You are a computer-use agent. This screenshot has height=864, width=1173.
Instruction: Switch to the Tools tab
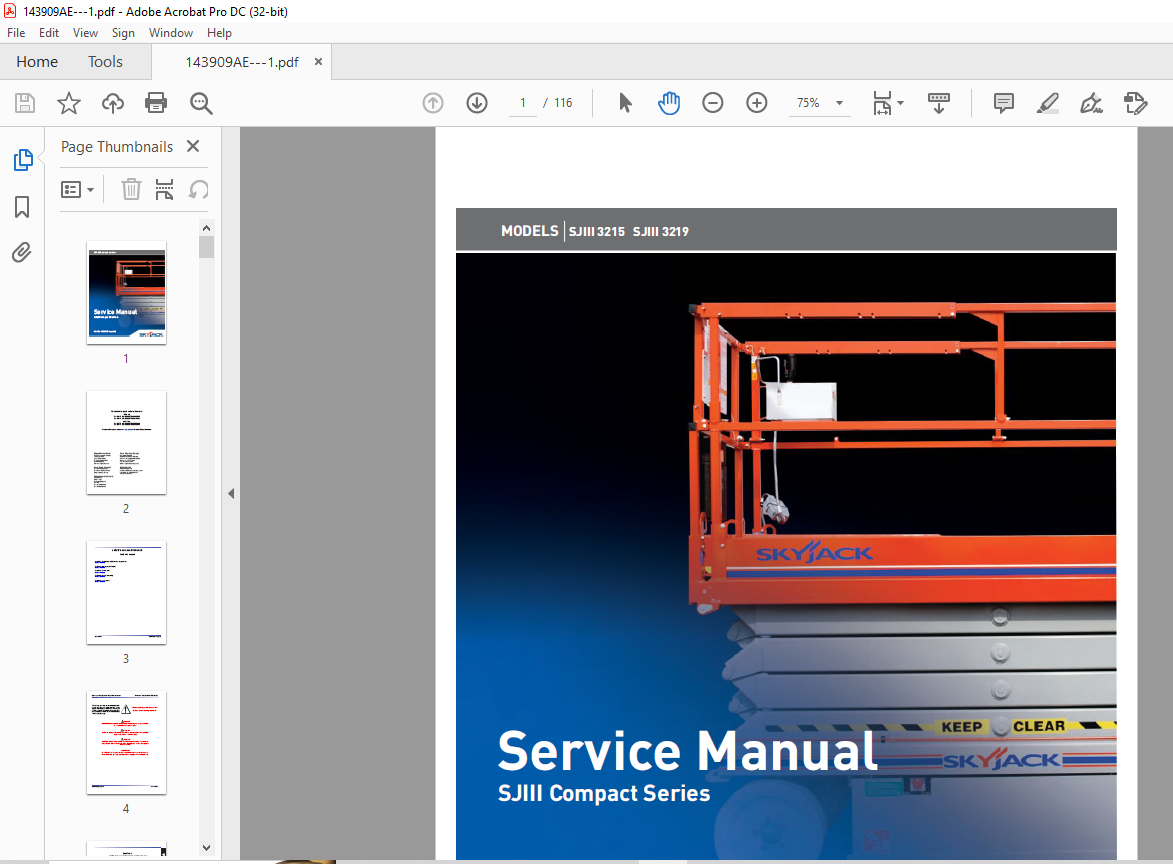pos(105,61)
